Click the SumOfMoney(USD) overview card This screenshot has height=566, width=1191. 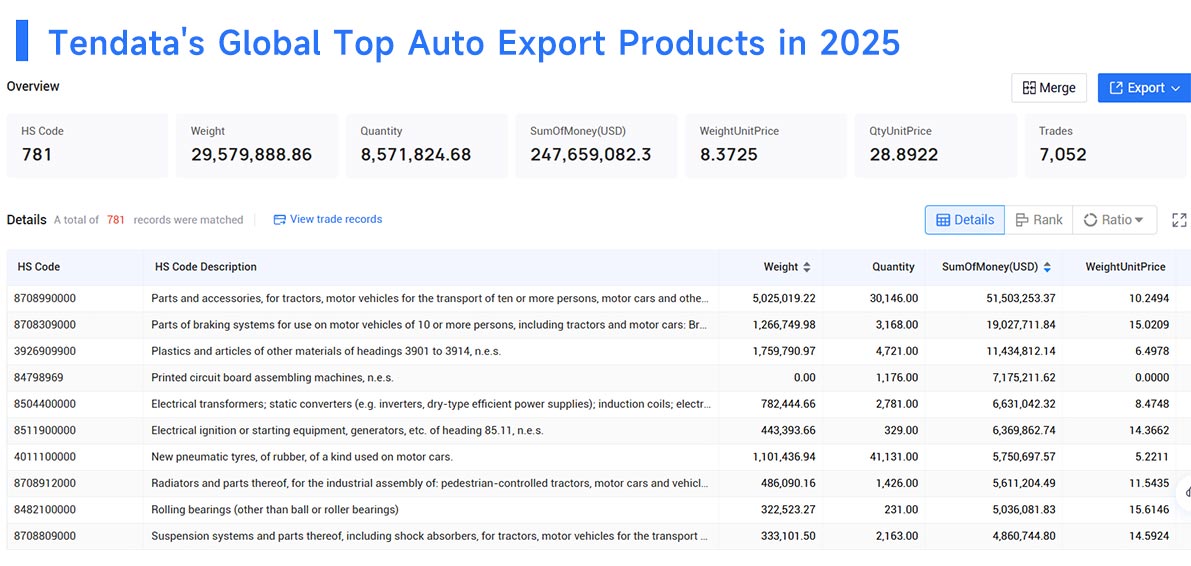[596, 146]
